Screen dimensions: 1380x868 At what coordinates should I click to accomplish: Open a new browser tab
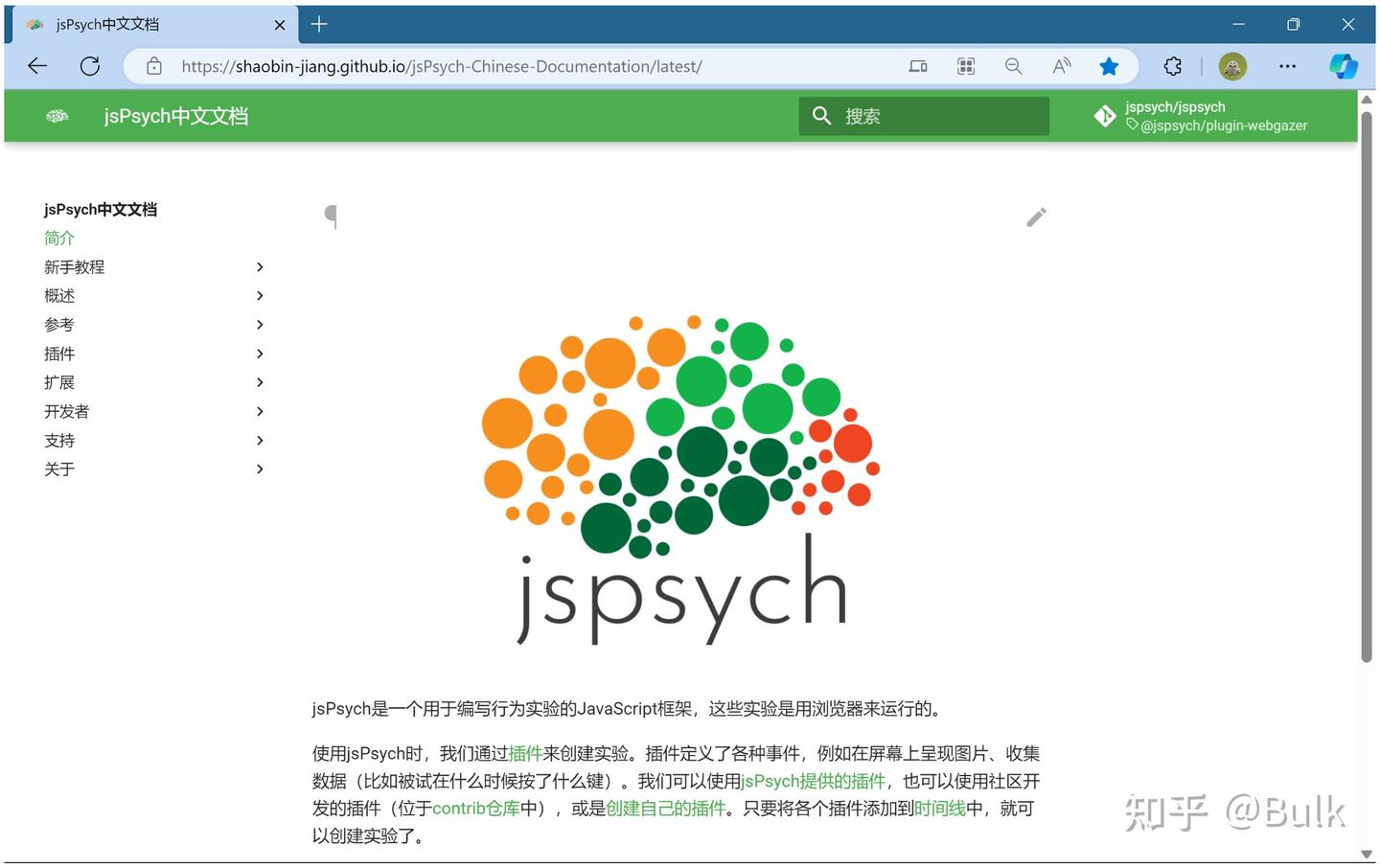pos(319,24)
